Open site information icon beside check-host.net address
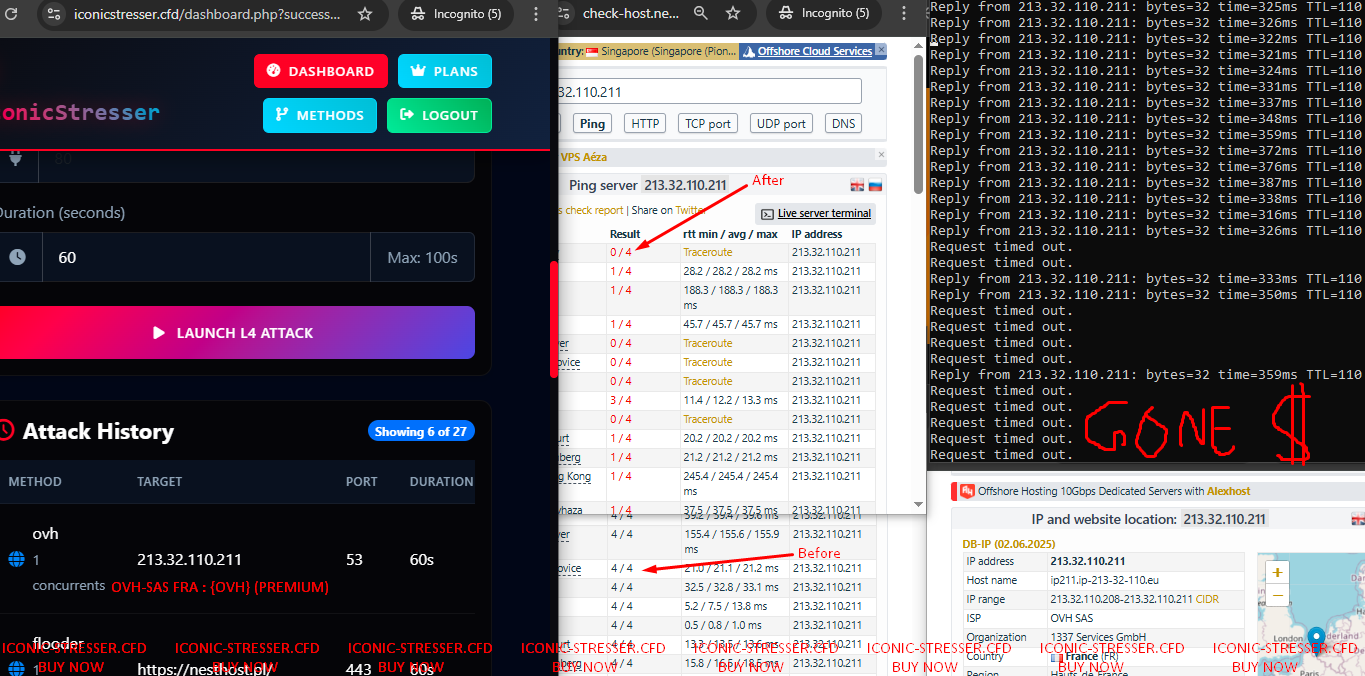Screen dimensions: 1365x676 pyautogui.click(x=564, y=13)
